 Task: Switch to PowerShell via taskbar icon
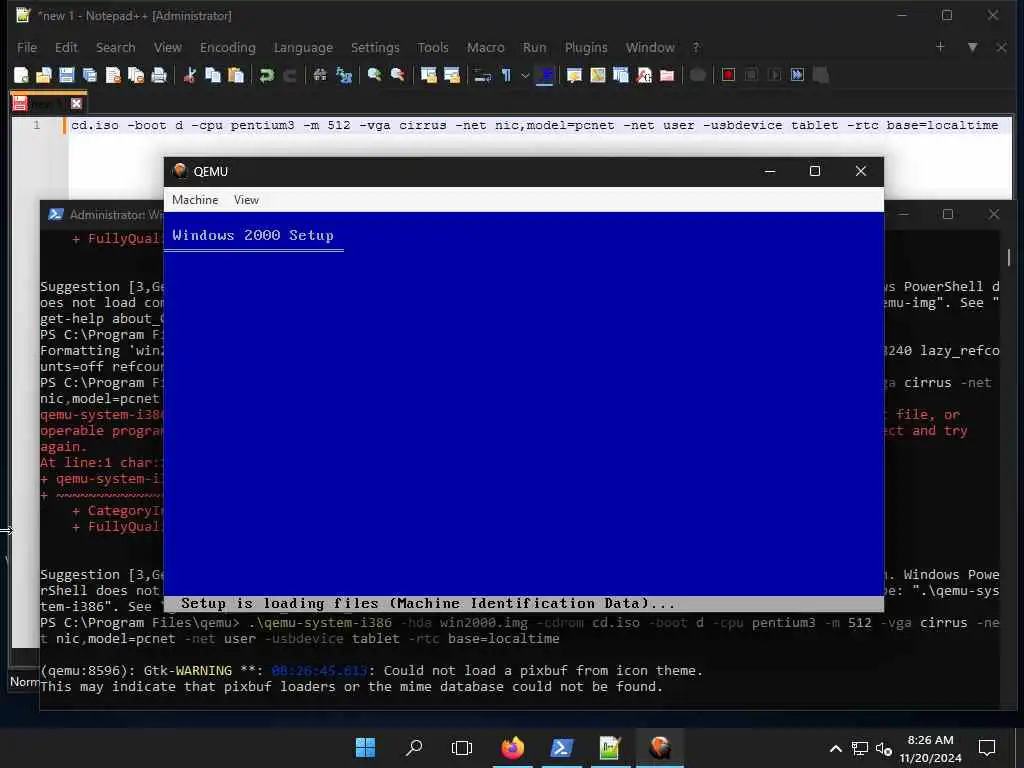(x=562, y=747)
